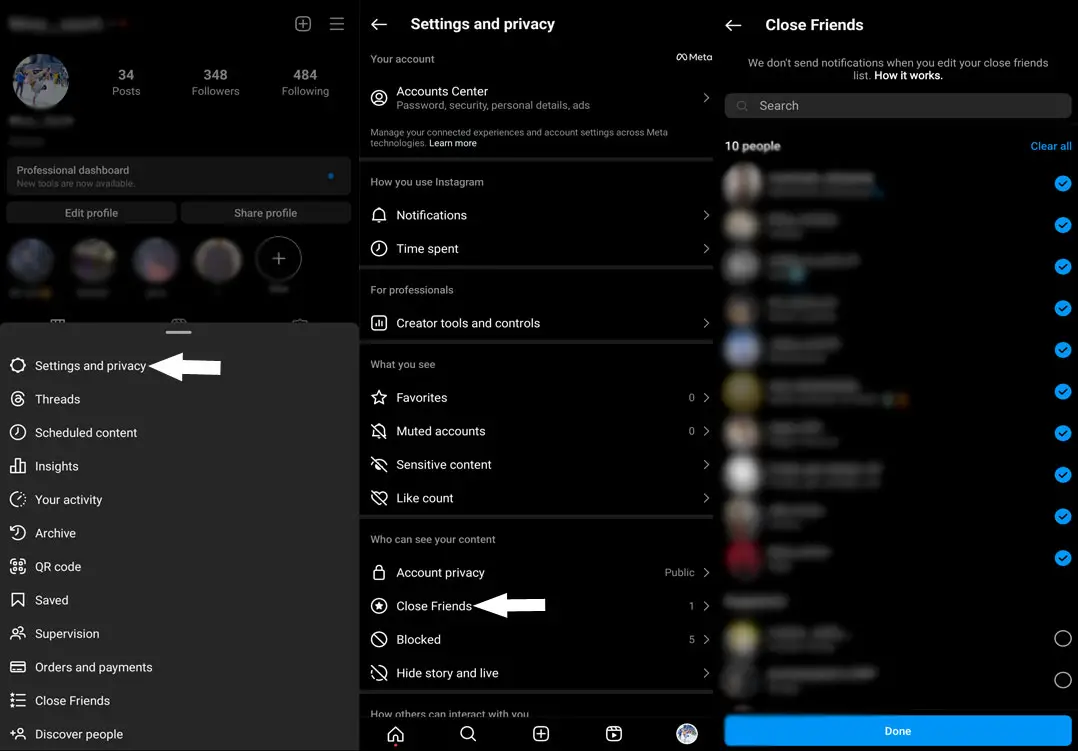Click the Favorites star icon

(x=379, y=398)
